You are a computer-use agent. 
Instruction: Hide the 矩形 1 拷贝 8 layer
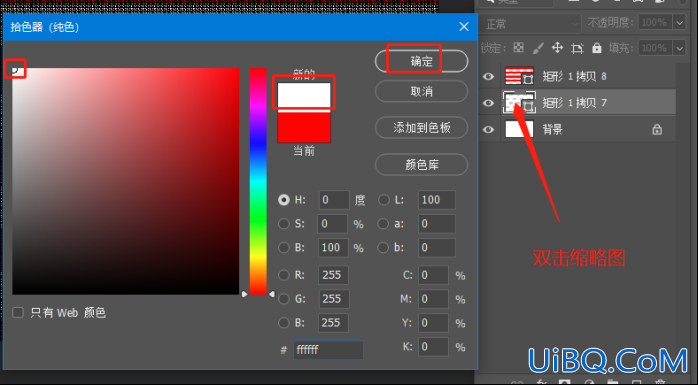point(488,77)
